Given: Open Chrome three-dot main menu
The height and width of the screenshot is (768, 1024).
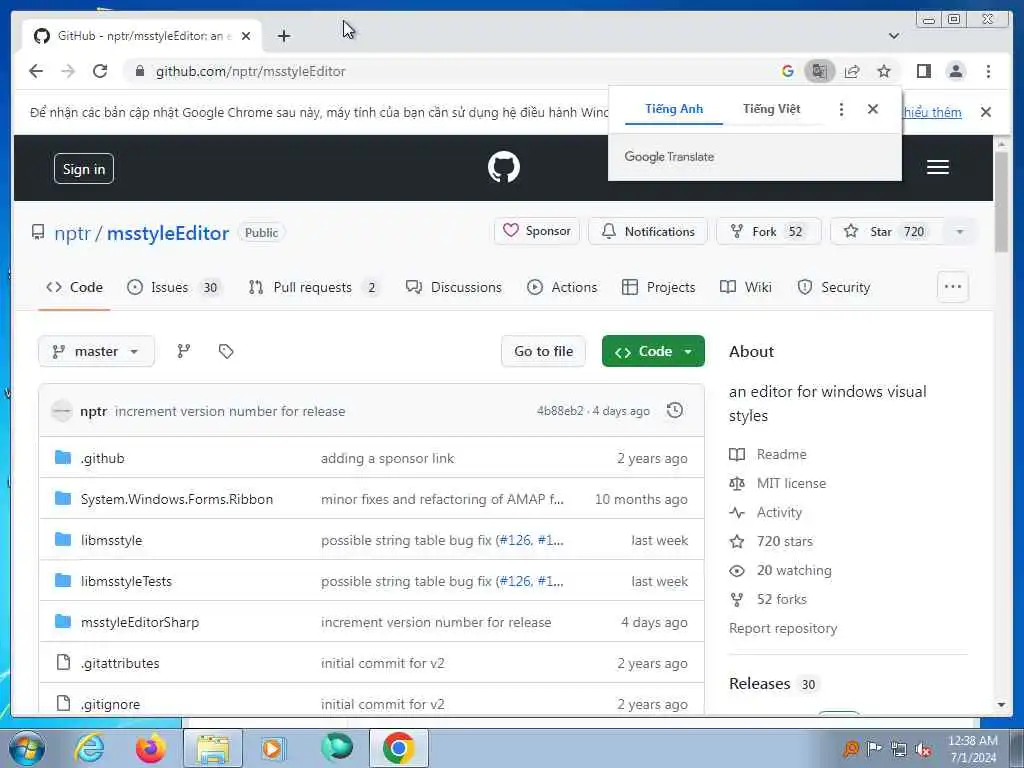Looking at the screenshot, I should pos(988,71).
